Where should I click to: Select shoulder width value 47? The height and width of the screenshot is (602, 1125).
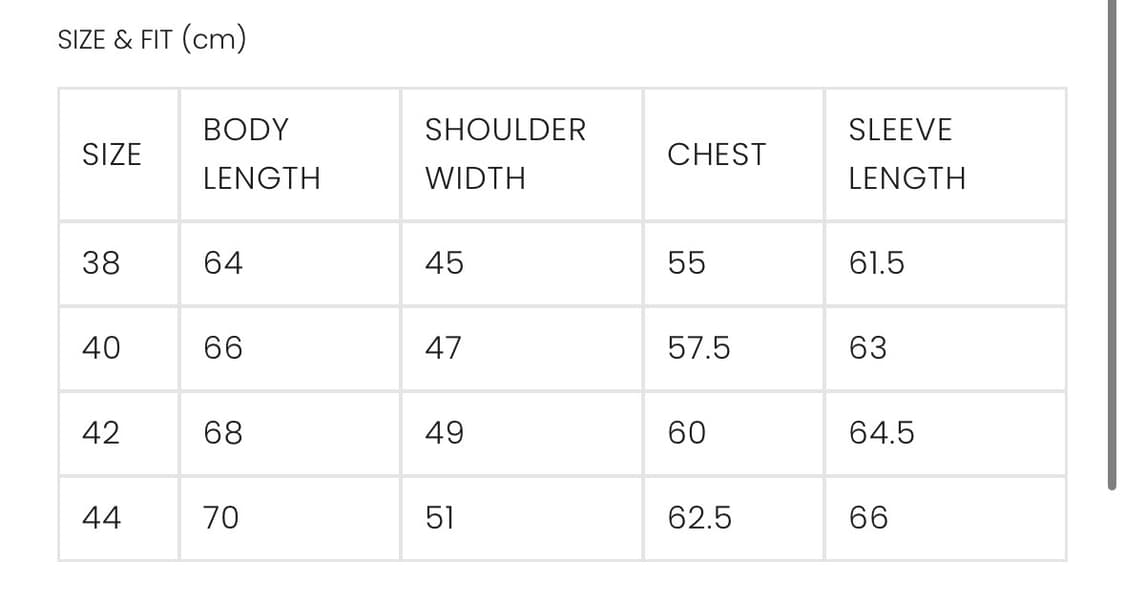[x=443, y=348]
